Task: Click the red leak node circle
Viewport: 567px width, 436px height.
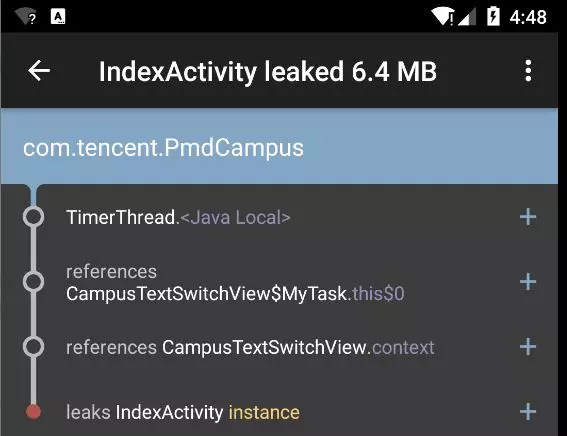Action: click(x=33, y=412)
